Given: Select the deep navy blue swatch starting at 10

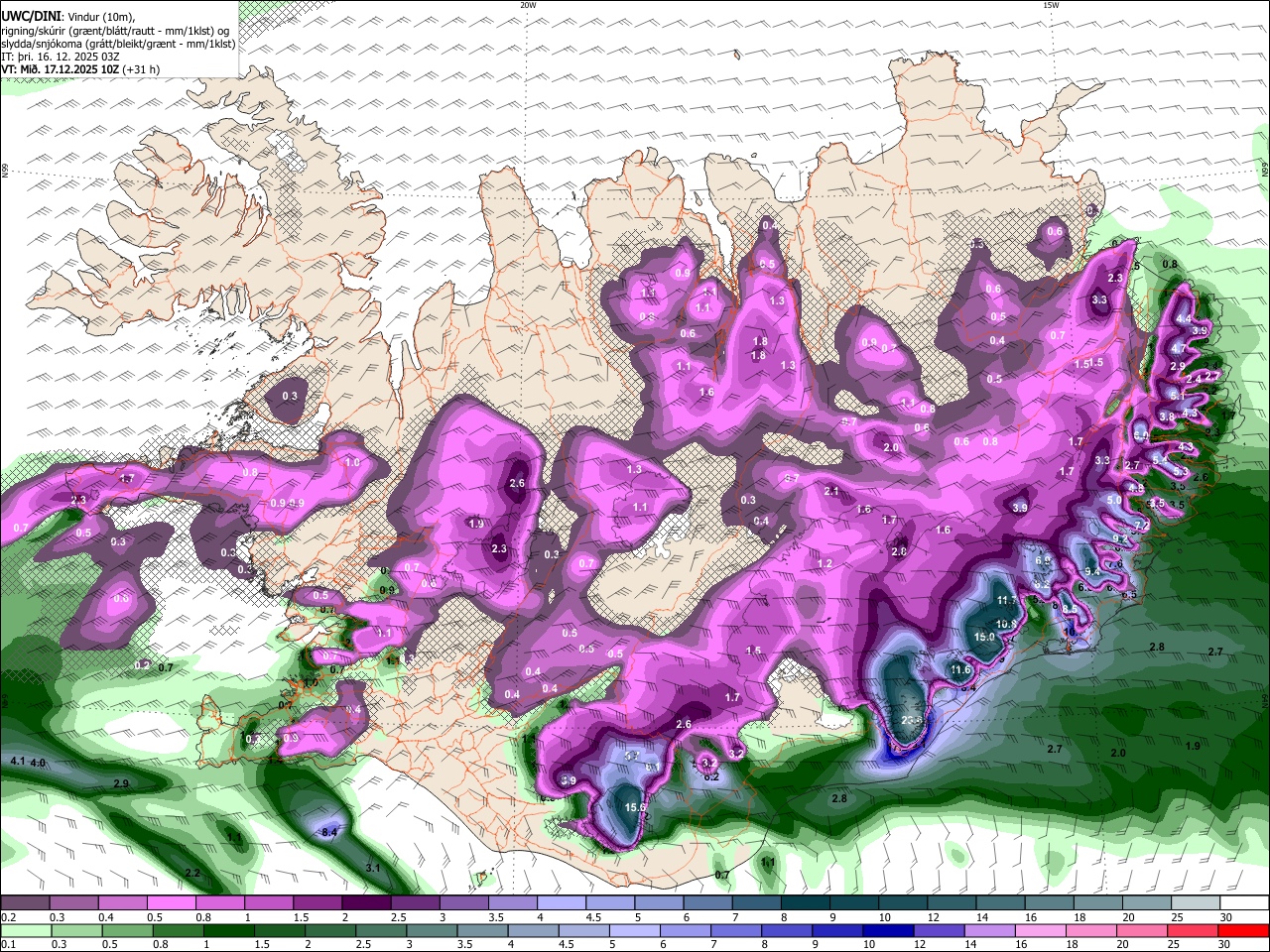Looking at the screenshot, I should [x=888, y=930].
